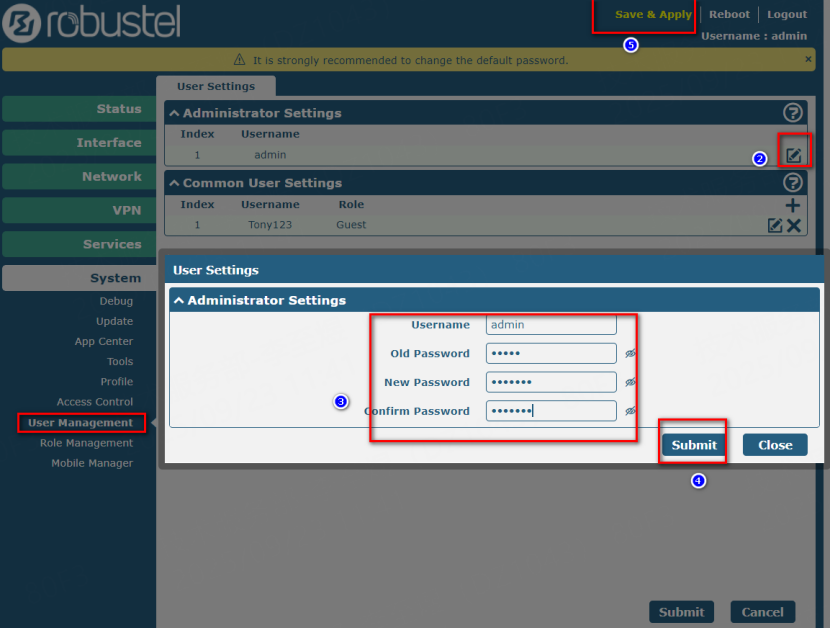The height and width of the screenshot is (628, 831).
Task: Click Save & Apply in header
Action: (652, 15)
